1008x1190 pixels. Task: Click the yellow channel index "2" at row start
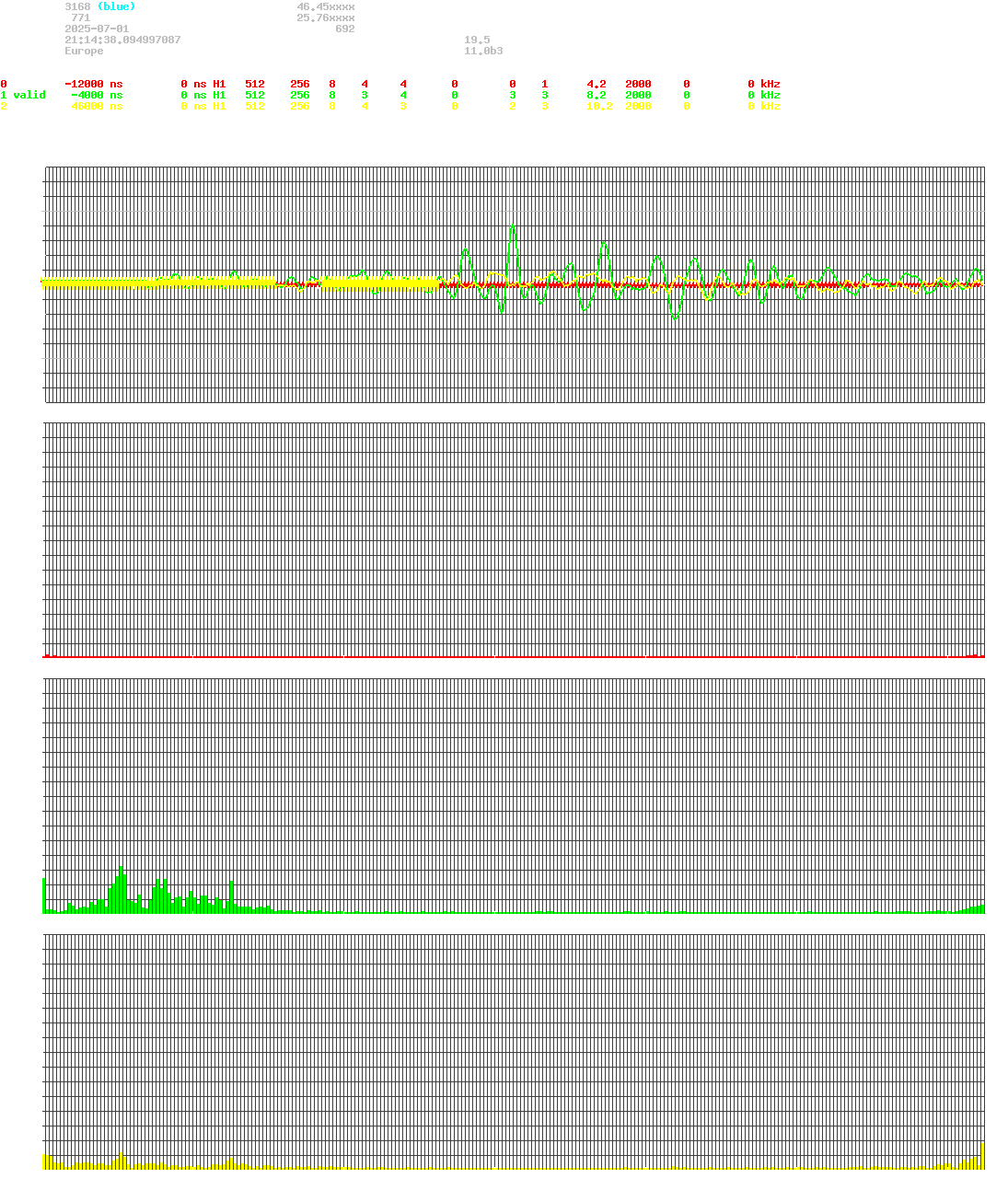pyautogui.click(x=4, y=107)
